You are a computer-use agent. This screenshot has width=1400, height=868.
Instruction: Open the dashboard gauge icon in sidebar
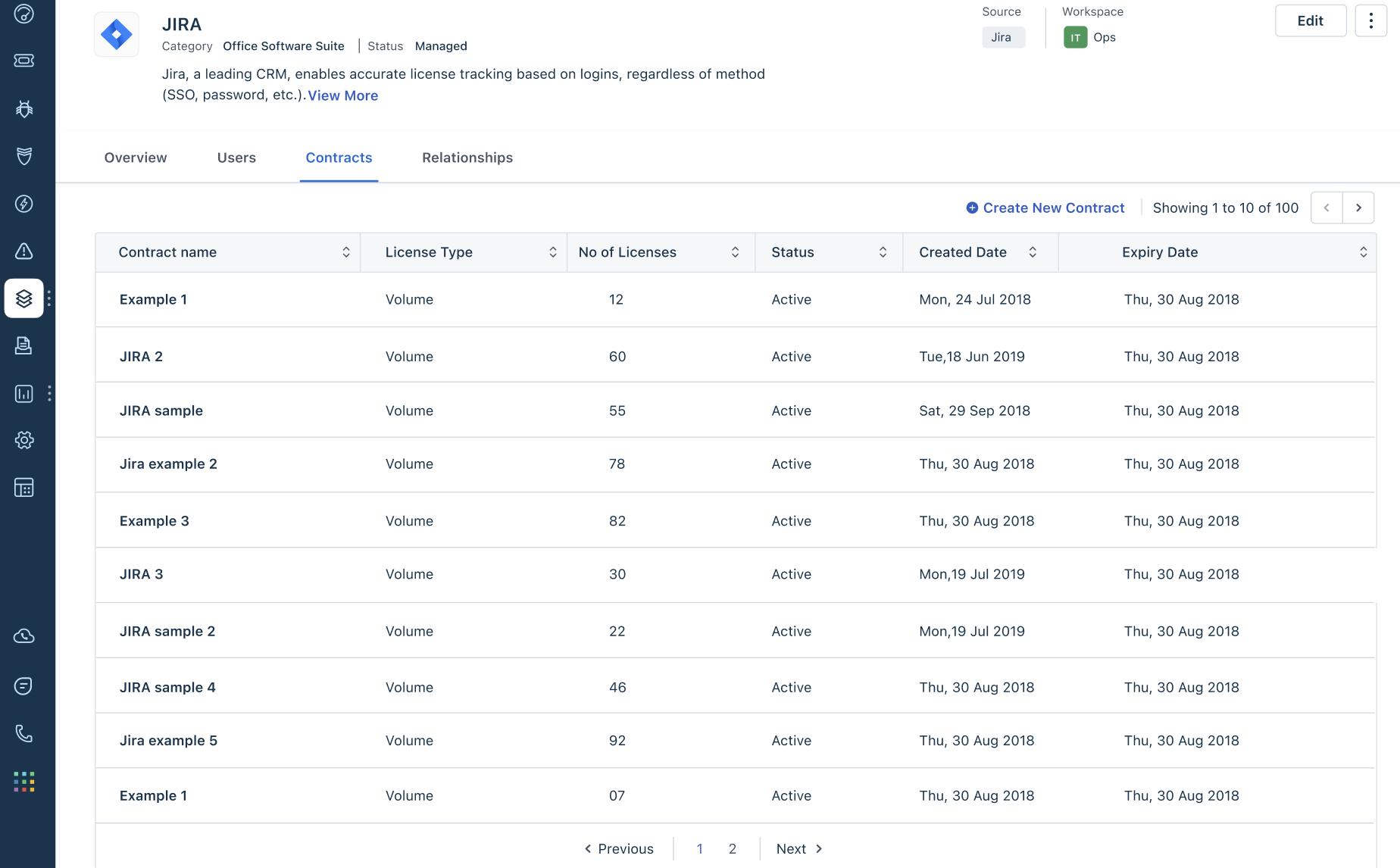(24, 14)
